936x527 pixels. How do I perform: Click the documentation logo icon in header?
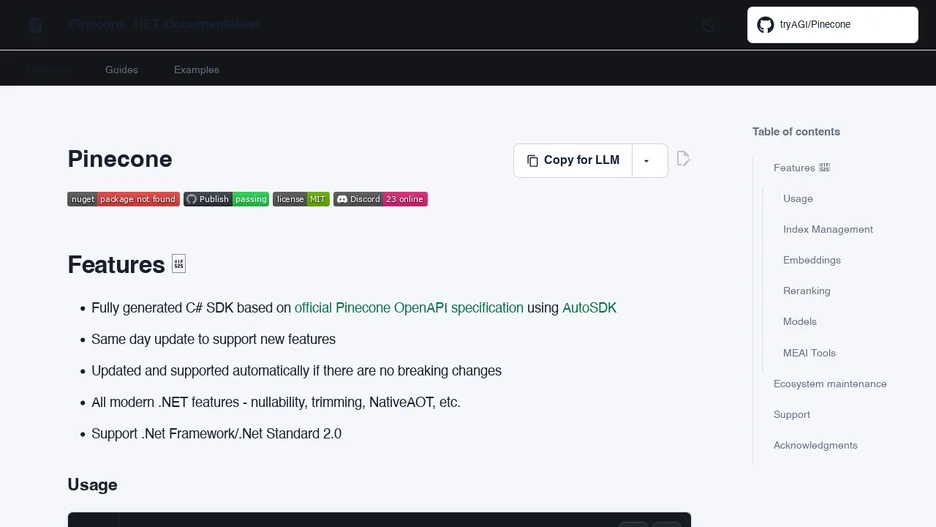tap(36, 24)
